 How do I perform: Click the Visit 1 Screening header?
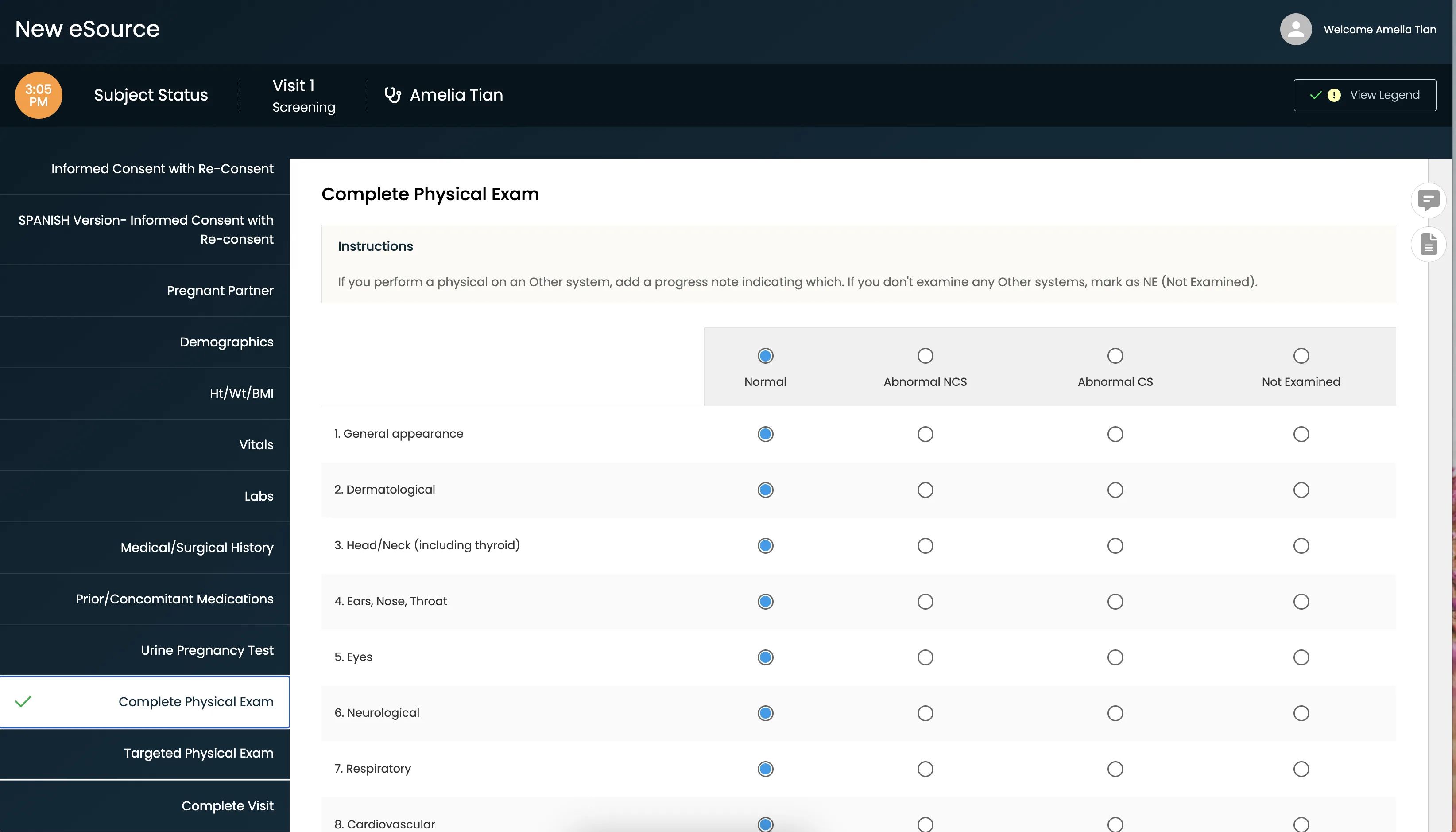(304, 95)
